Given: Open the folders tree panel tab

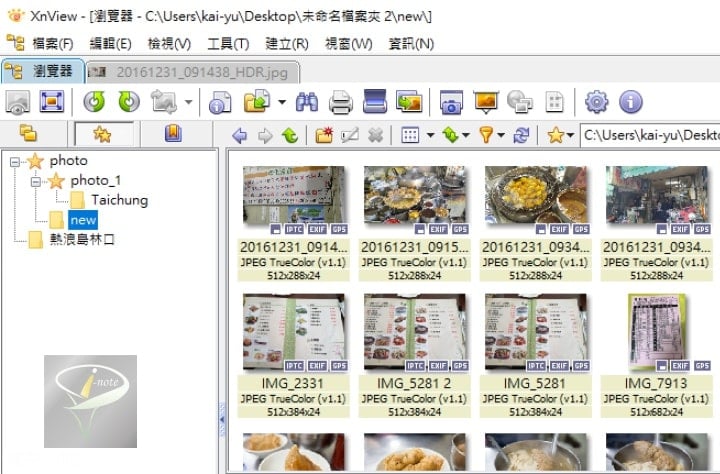Looking at the screenshot, I should (x=28, y=134).
